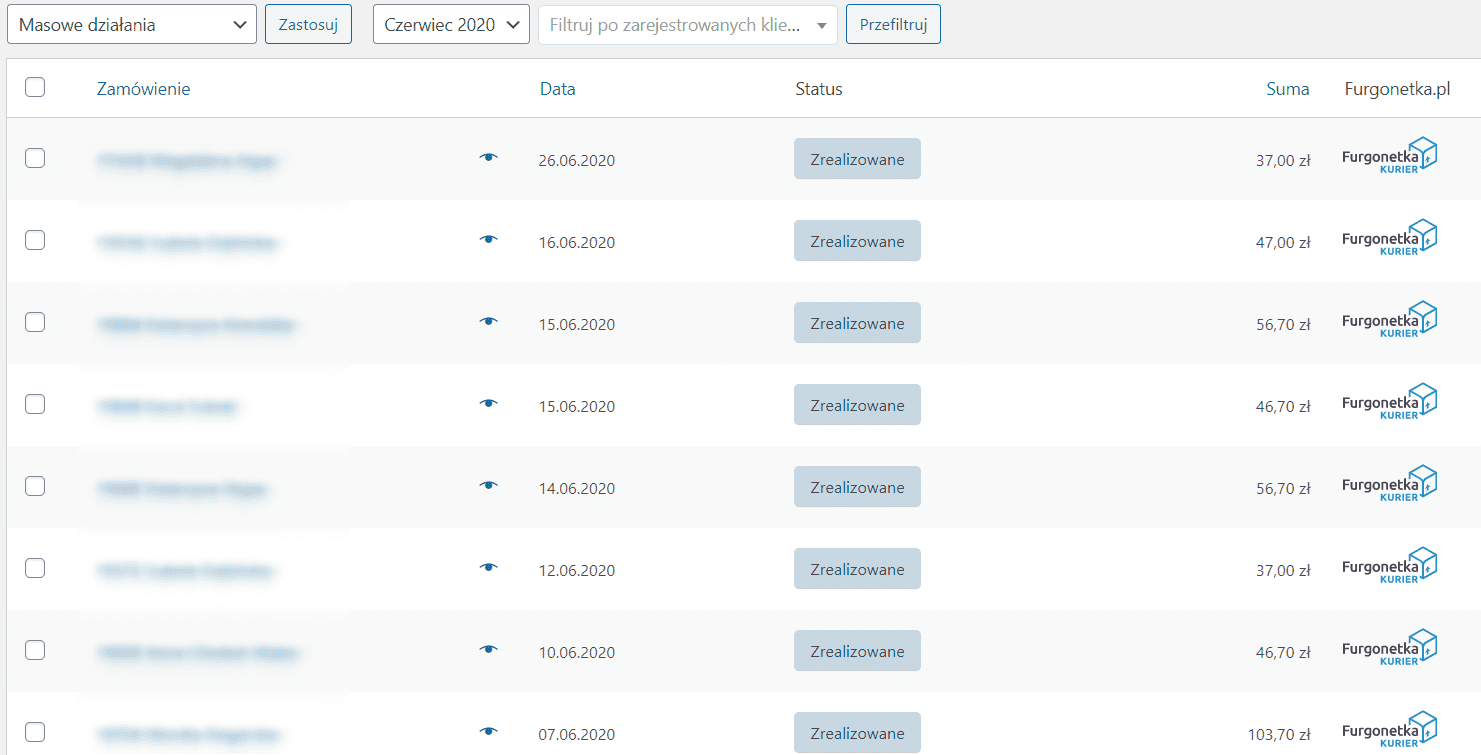Click Furgonetka icon beside the 46,70 zł order from 10.06.2020
This screenshot has height=755, width=1481.
click(x=1390, y=647)
